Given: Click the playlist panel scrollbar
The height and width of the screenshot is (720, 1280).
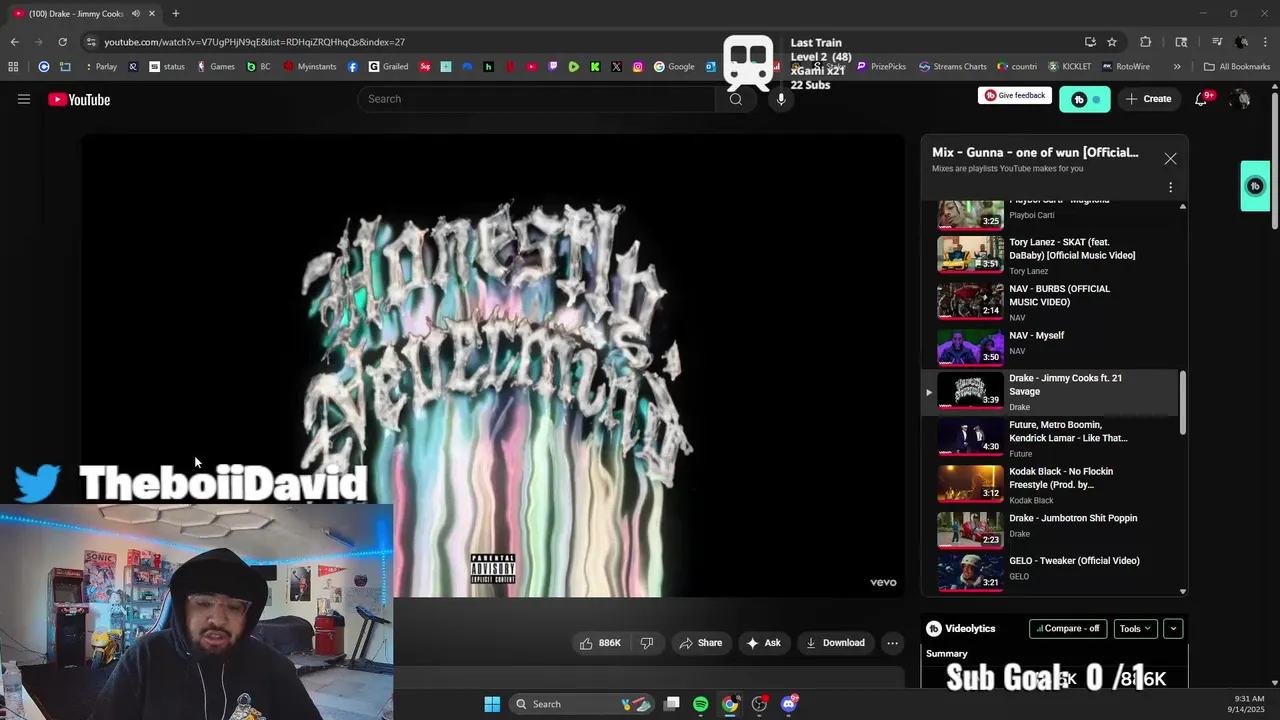Looking at the screenshot, I should pos(1183,402).
